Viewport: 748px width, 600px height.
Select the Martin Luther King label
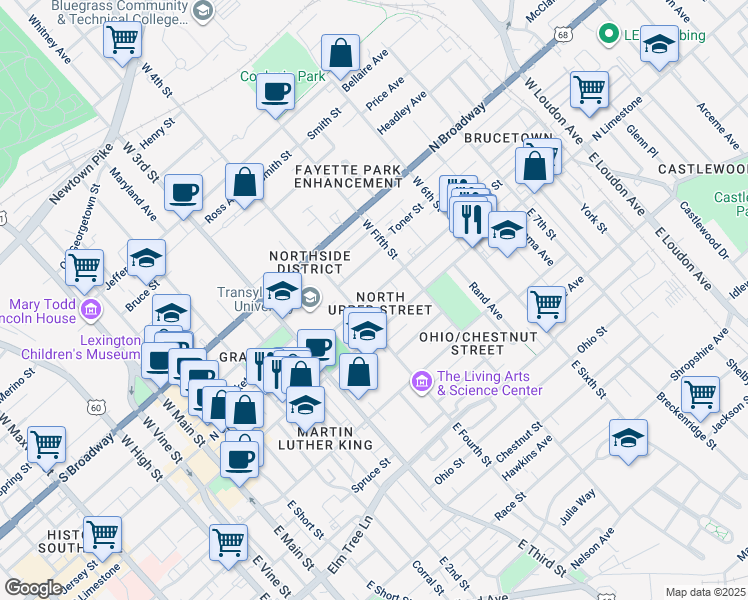tap(325, 438)
